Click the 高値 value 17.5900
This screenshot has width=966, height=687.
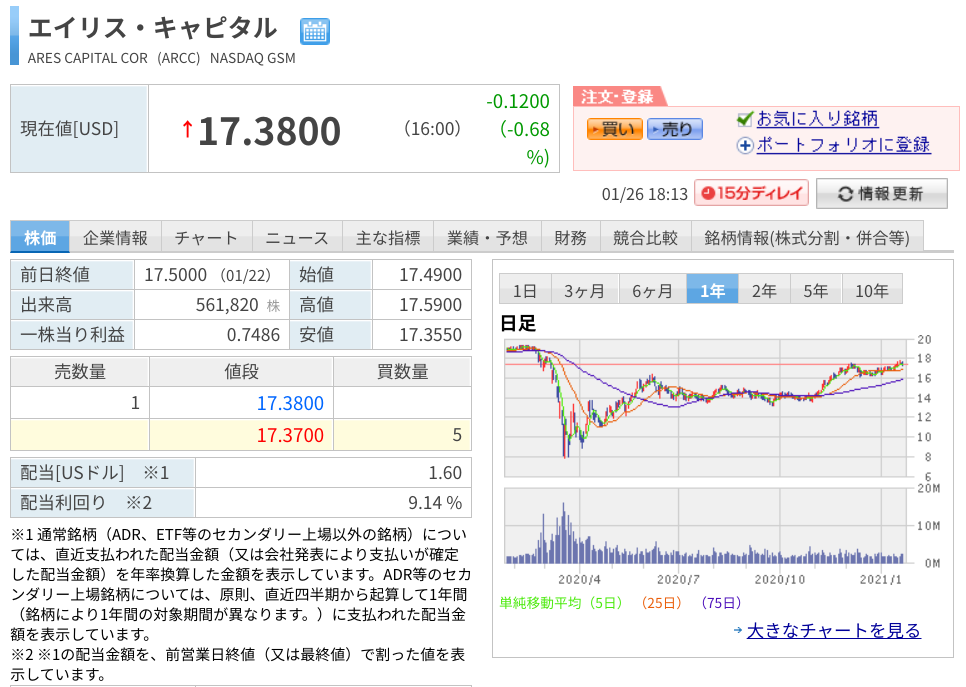click(x=431, y=304)
